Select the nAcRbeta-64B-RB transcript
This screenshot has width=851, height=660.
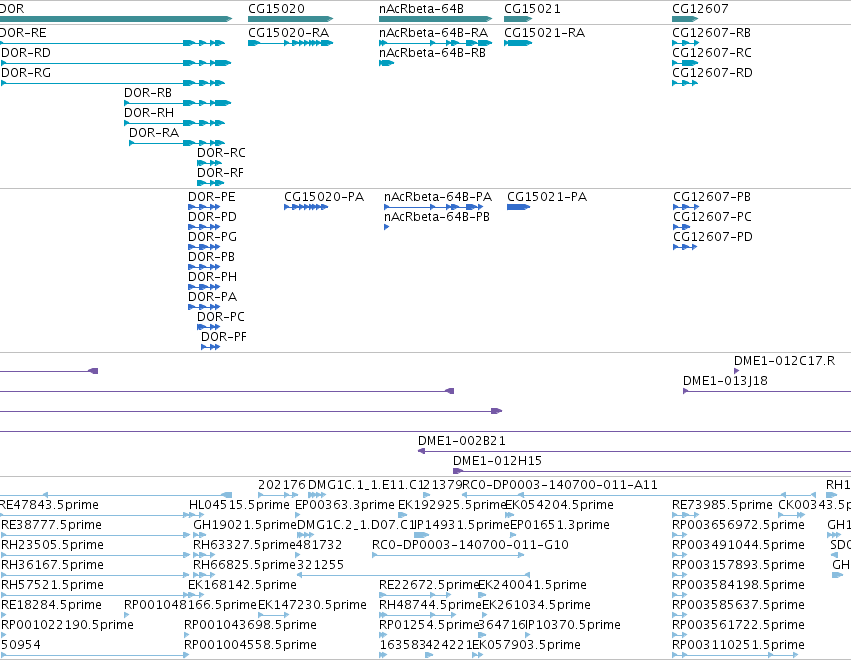point(386,63)
